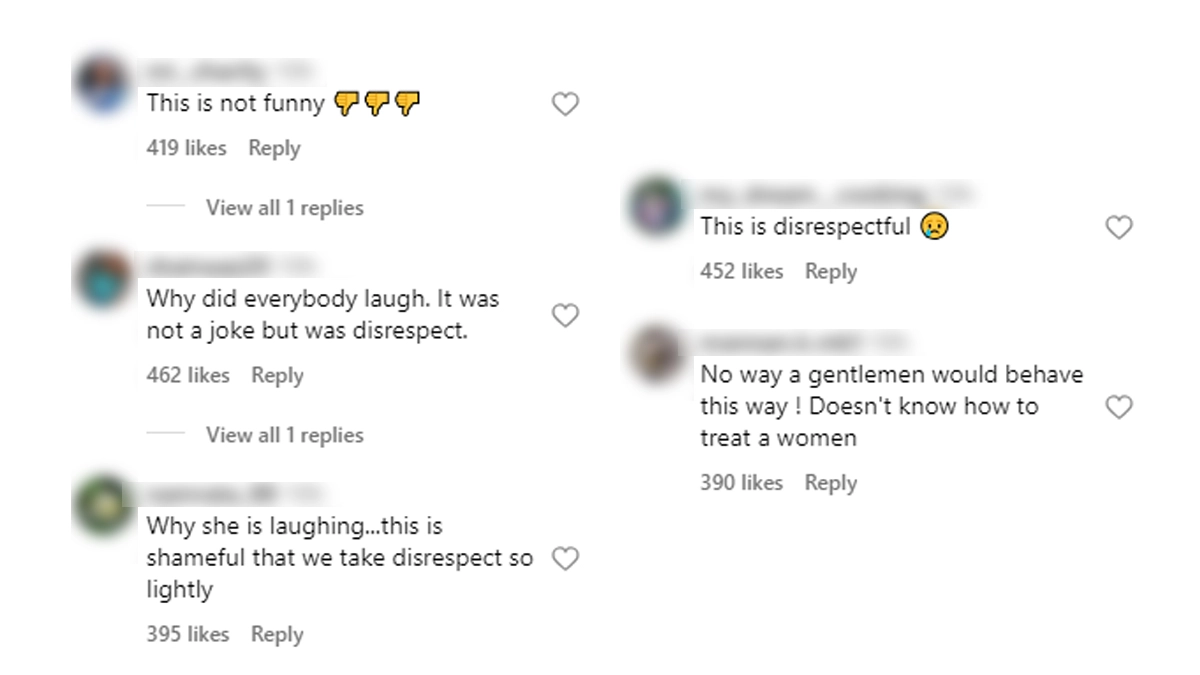Image resolution: width=1200 pixels, height=675 pixels.
Task: Show who liked via "419 likes"
Action: pos(186,148)
